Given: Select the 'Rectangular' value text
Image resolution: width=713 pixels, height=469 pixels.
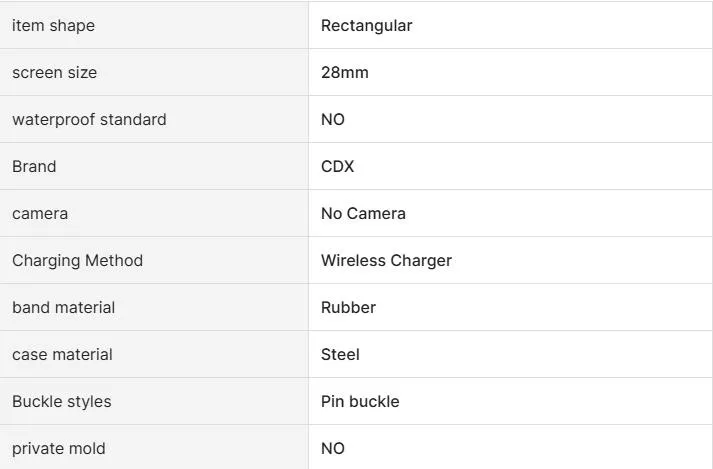Looking at the screenshot, I should [366, 26].
